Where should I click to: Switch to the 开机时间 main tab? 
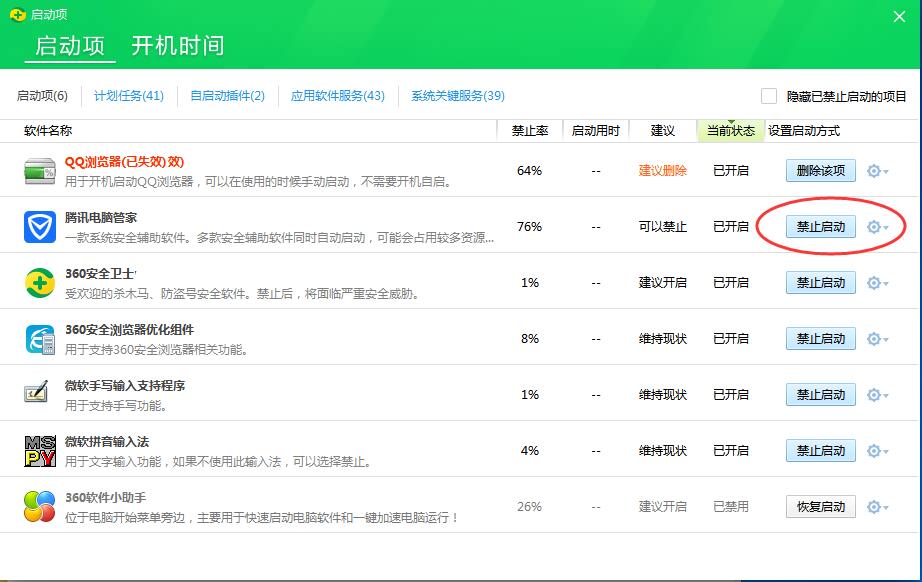pos(178,46)
